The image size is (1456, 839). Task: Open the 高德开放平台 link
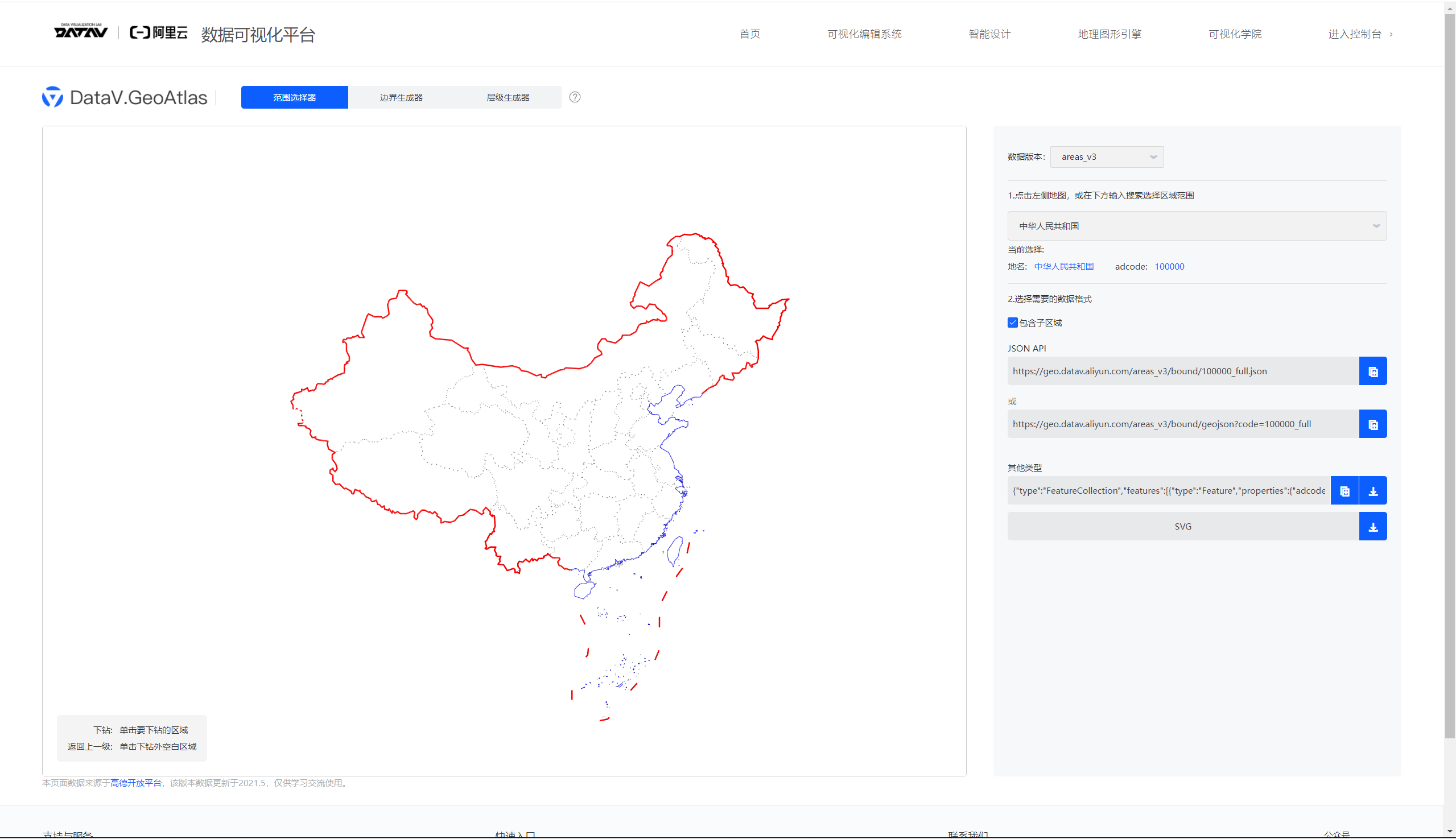click(x=135, y=783)
